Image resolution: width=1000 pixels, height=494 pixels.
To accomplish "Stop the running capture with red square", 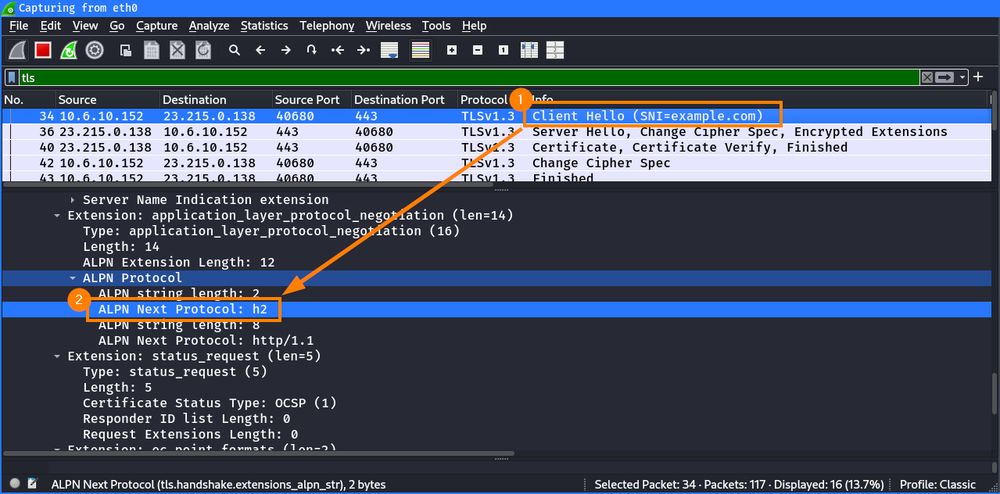I will tap(43, 50).
